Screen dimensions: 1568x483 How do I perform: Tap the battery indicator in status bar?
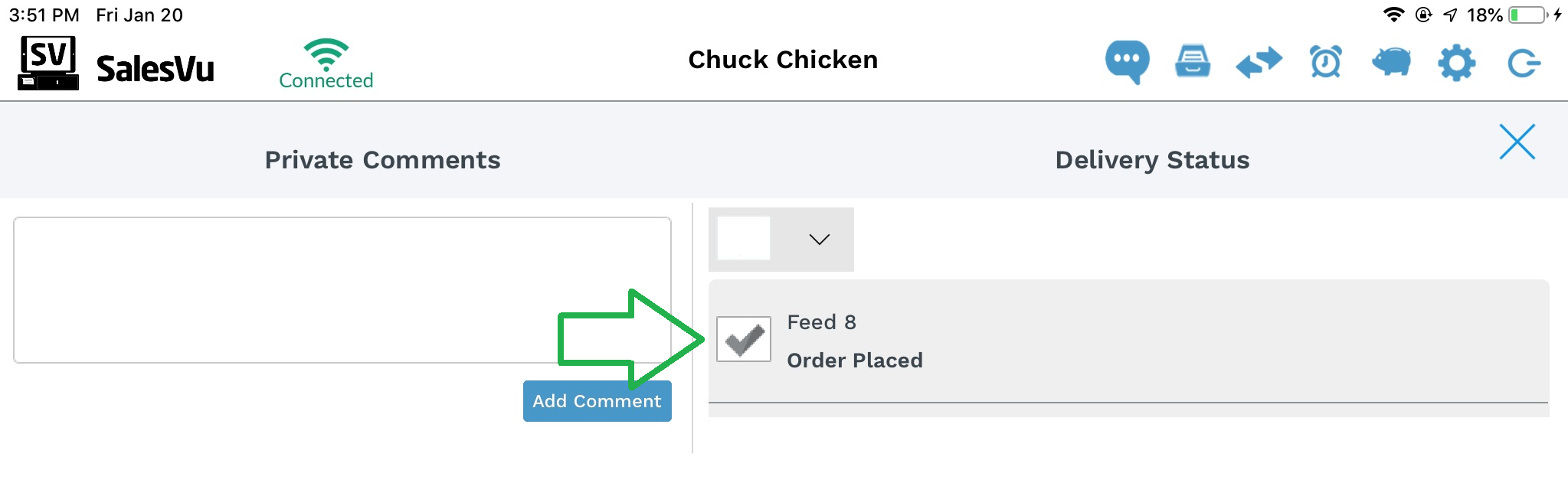1528,15
